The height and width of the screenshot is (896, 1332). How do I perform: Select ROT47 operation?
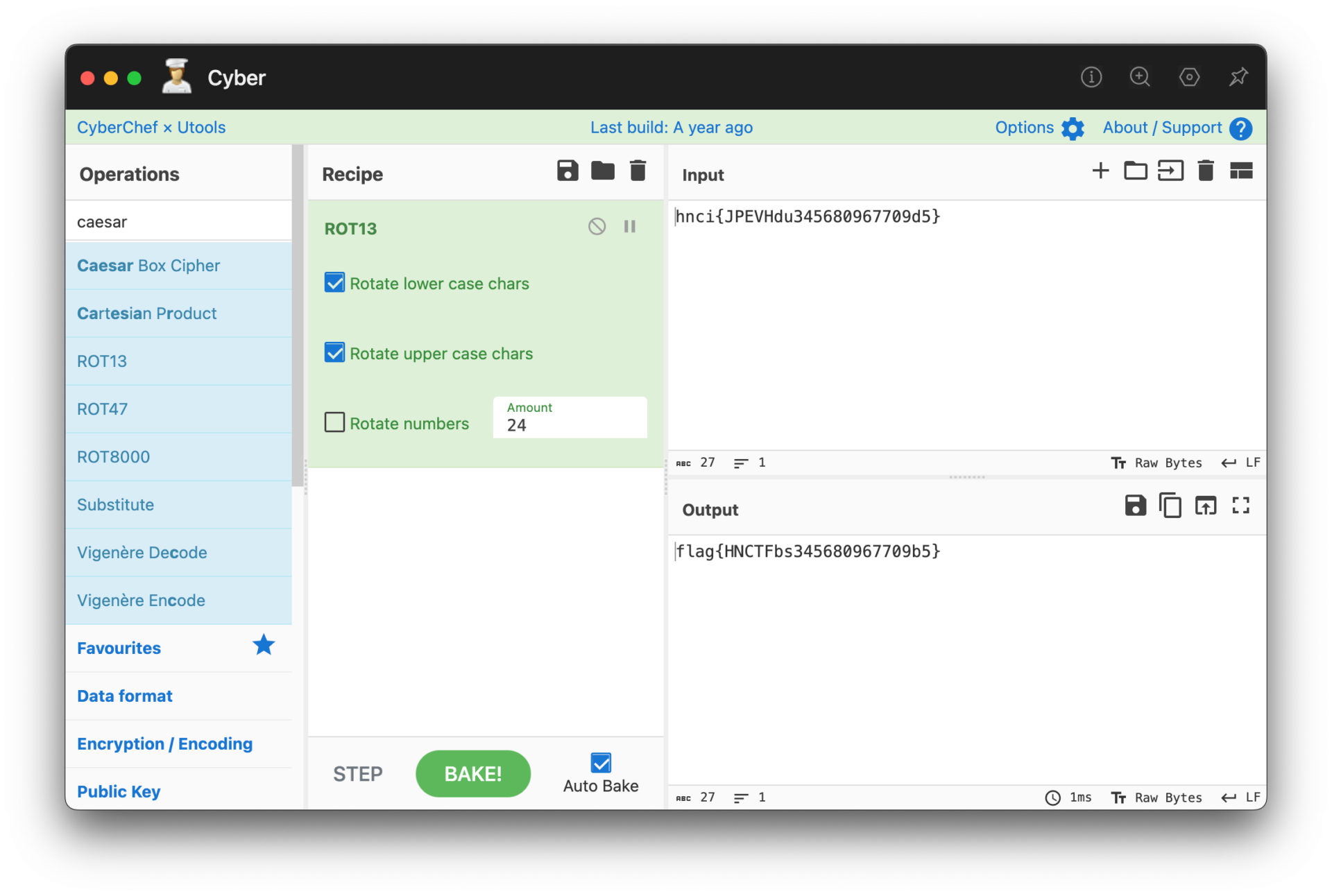click(x=178, y=409)
